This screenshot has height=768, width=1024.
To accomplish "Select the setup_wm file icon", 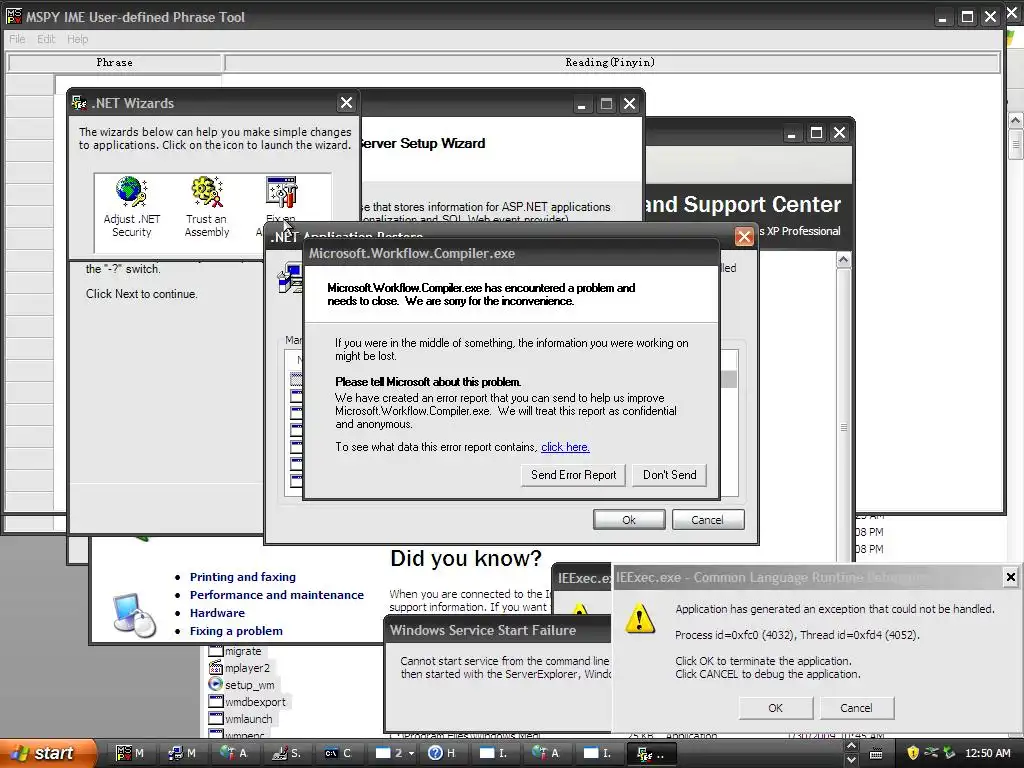I will click(x=216, y=684).
